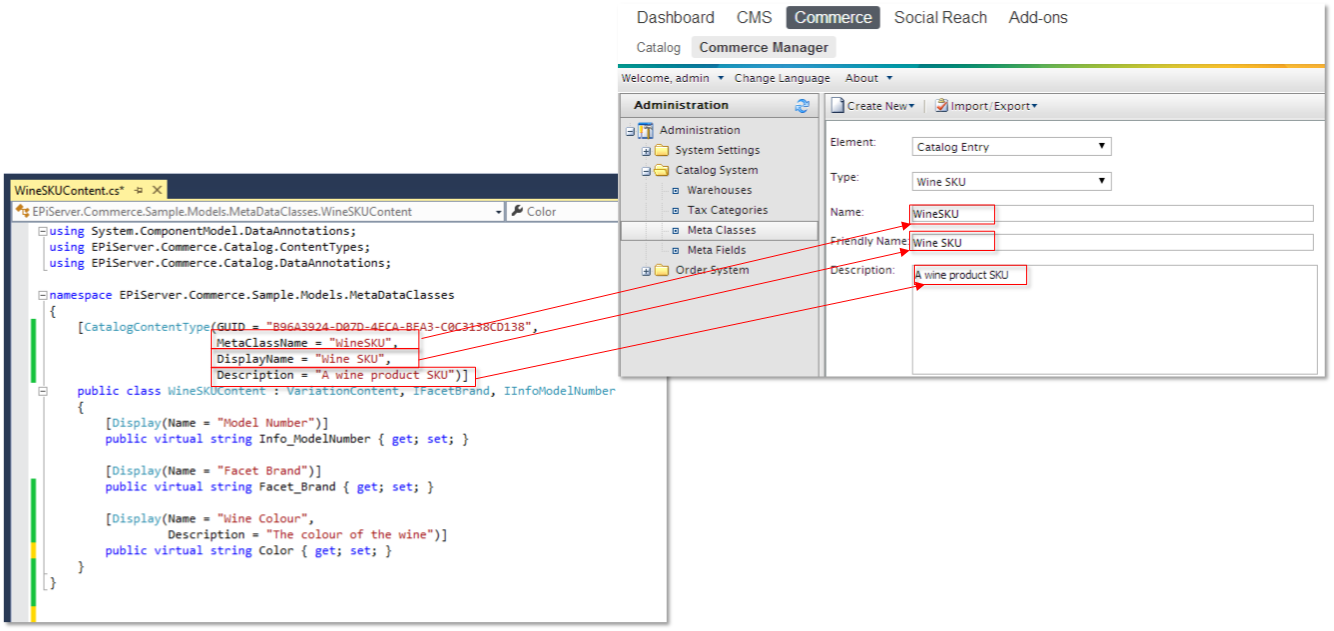This screenshot has height=631, width=1334.
Task: Open the Catalog sub-tab
Action: click(x=658, y=48)
